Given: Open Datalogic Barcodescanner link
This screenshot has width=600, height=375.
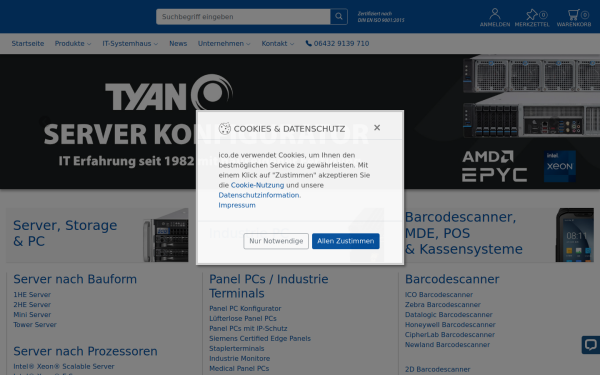Looking at the screenshot, I should [448, 315].
